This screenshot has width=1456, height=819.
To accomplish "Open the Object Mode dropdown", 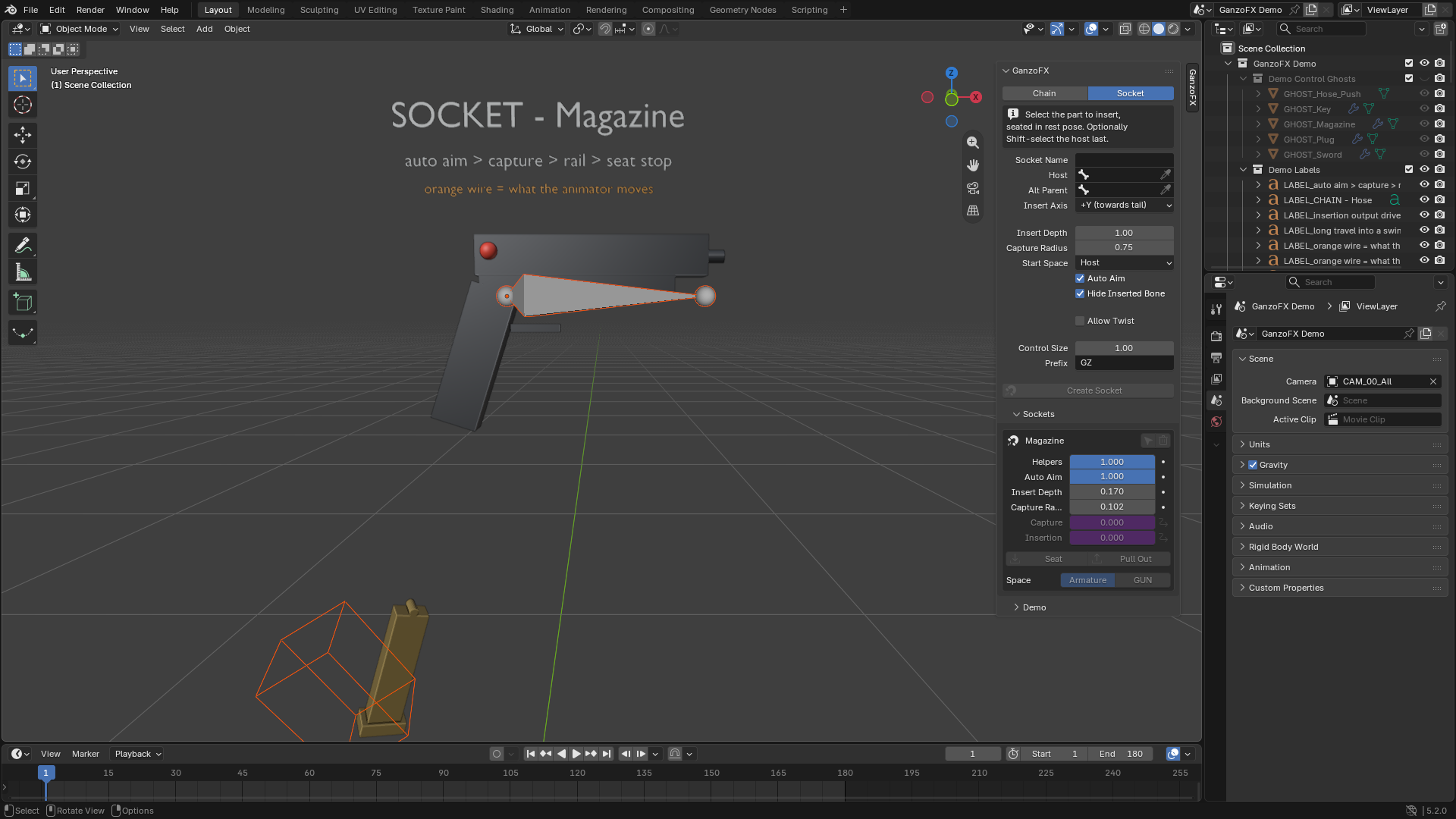I will point(80,29).
